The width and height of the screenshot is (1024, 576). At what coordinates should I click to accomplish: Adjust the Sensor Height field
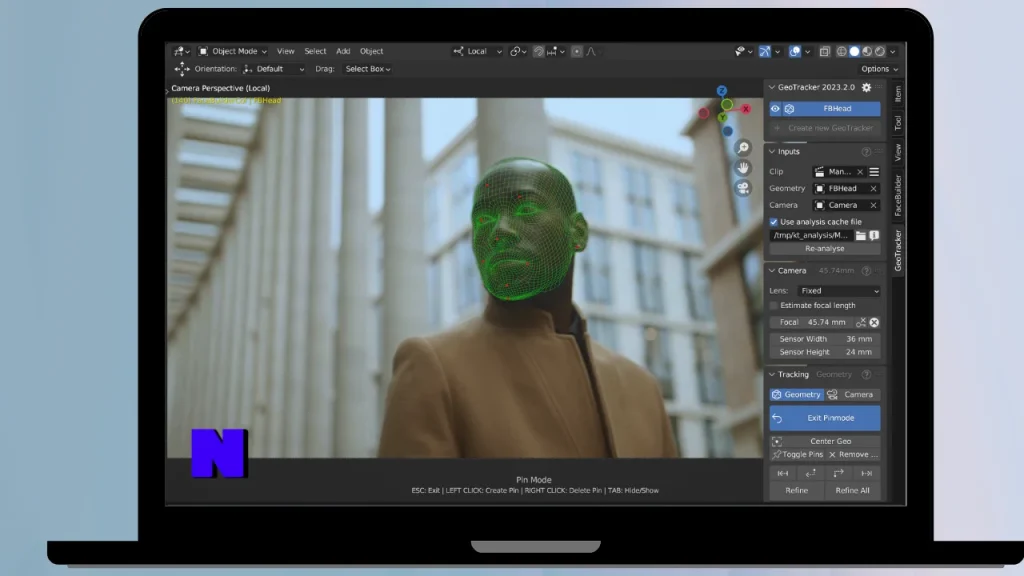(x=825, y=352)
